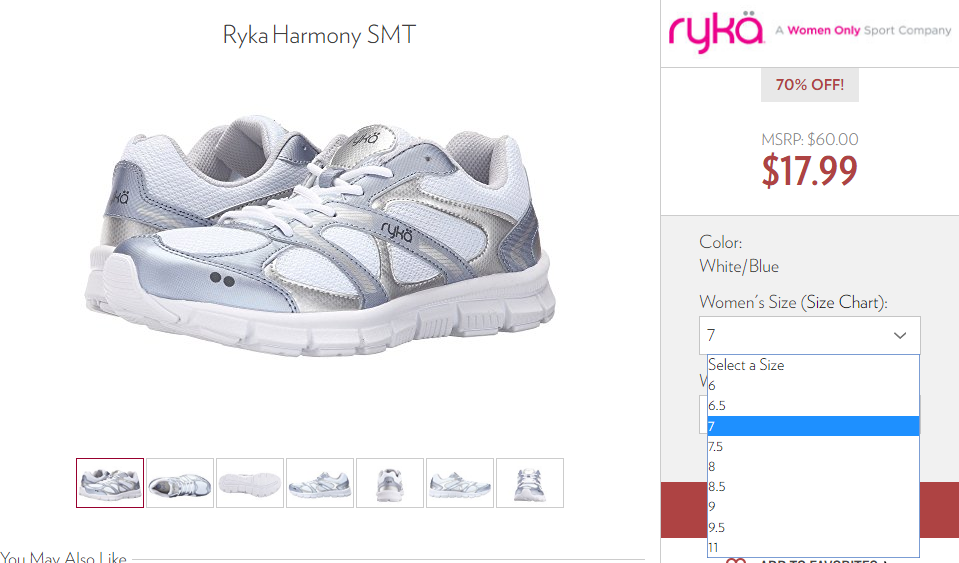Viewport: 959px width, 563px height.
Task: Select size 8.5 from the list
Action: [813, 487]
